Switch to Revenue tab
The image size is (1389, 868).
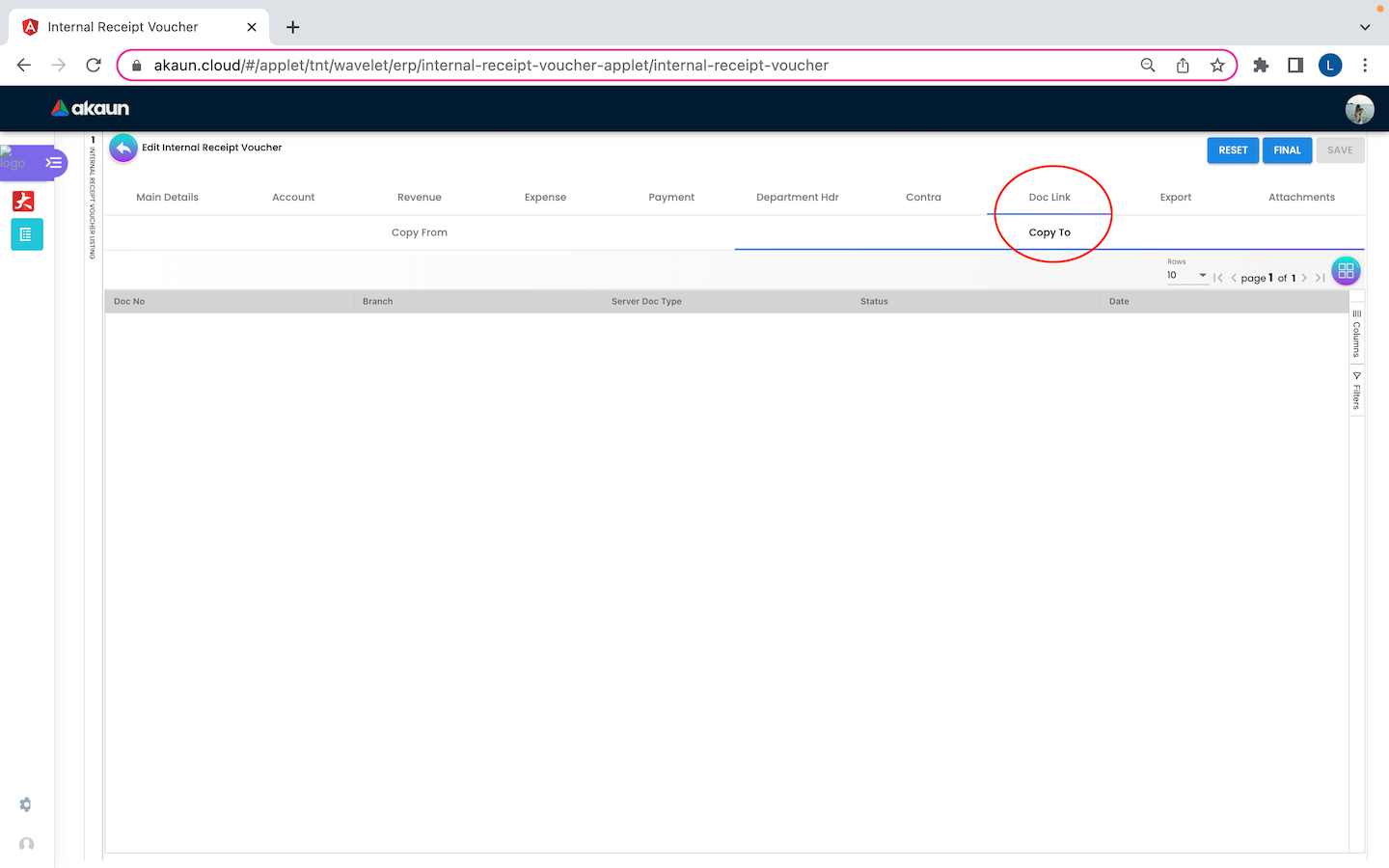click(x=420, y=197)
